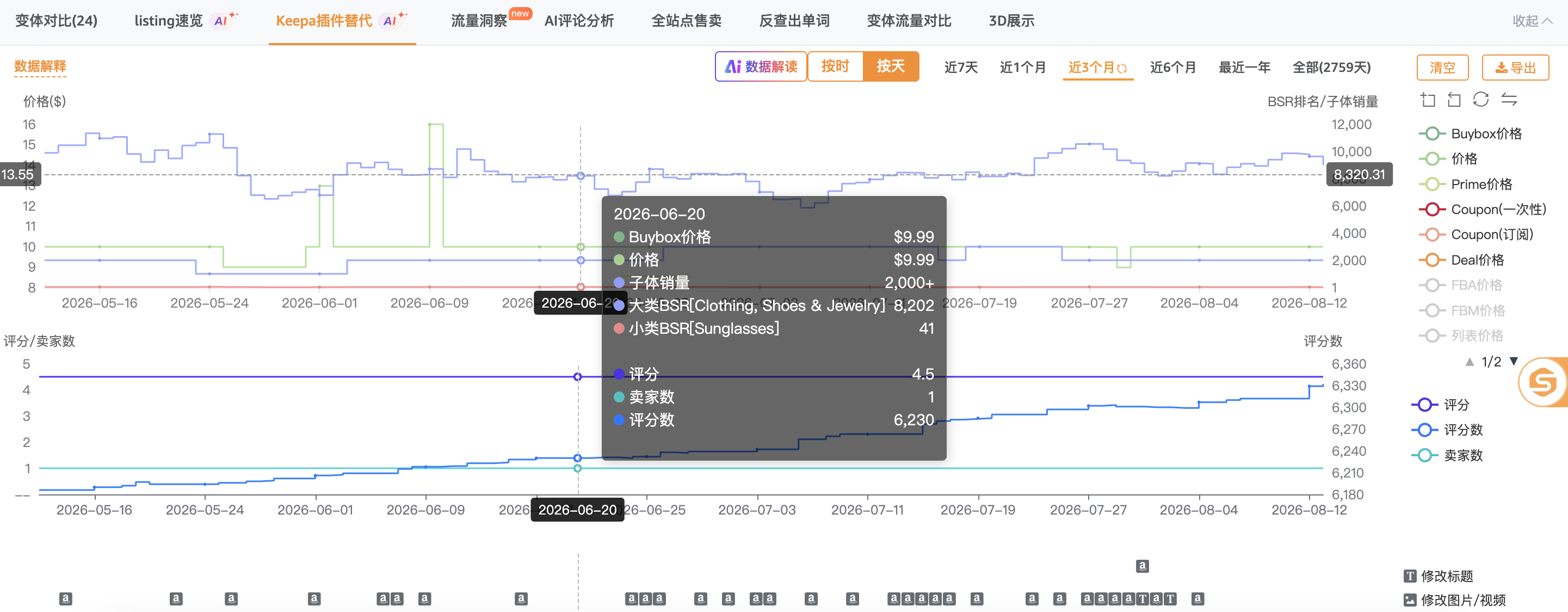Select the 近1个月 time range
This screenshot has width=1568, height=612.
(x=1023, y=67)
